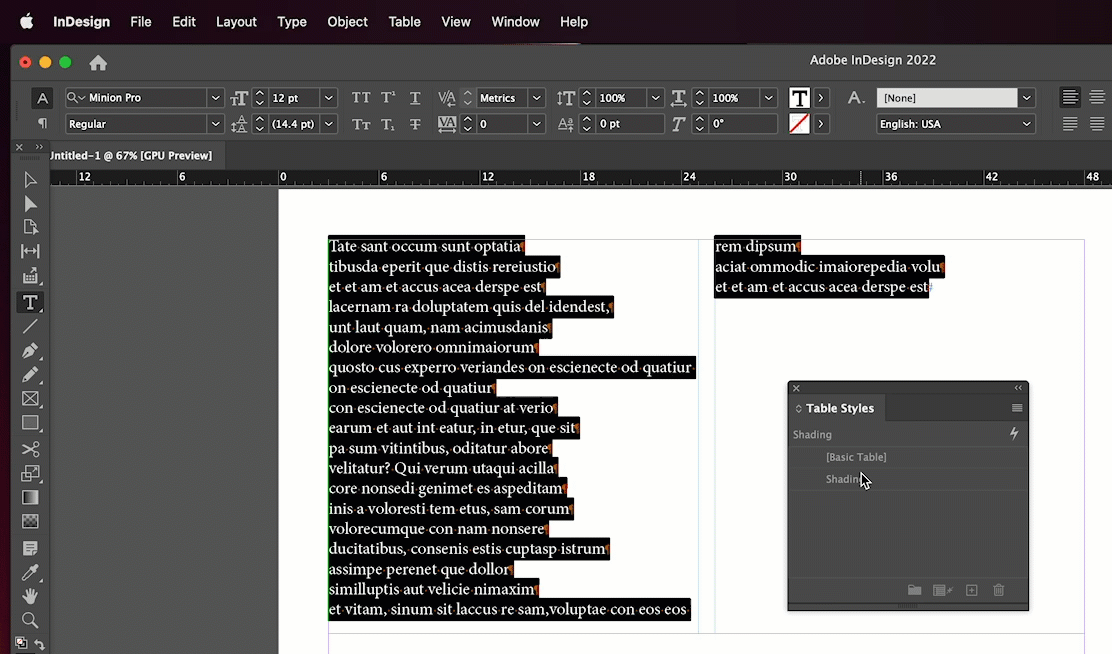Select the Line tool
Image resolution: width=1112 pixels, height=654 pixels.
(x=30, y=327)
